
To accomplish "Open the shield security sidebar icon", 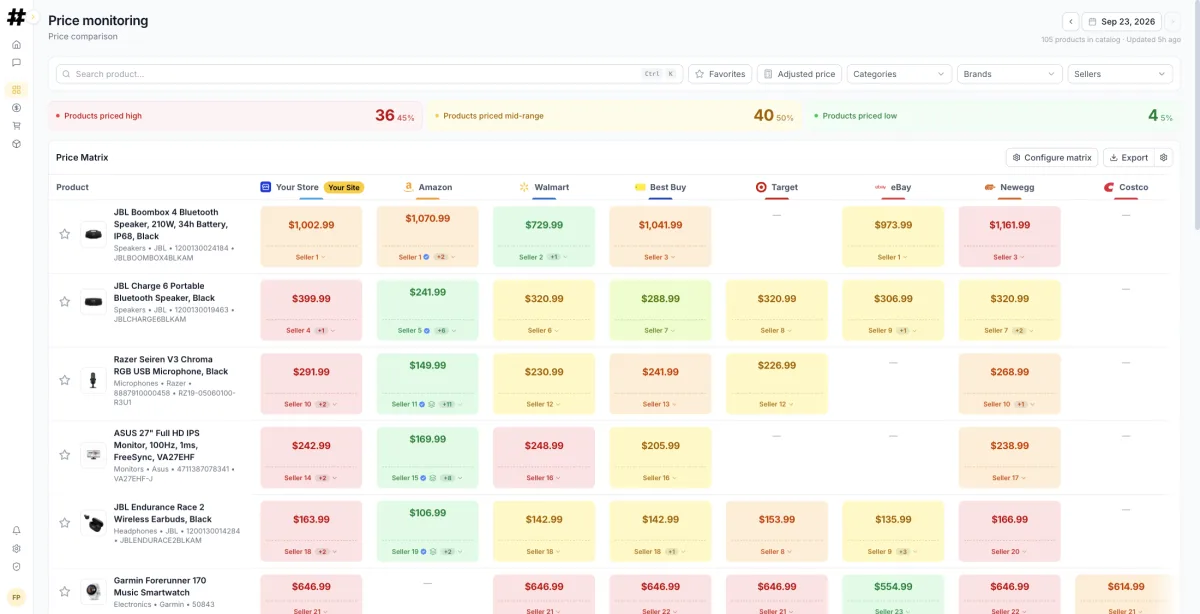I will (16, 567).
